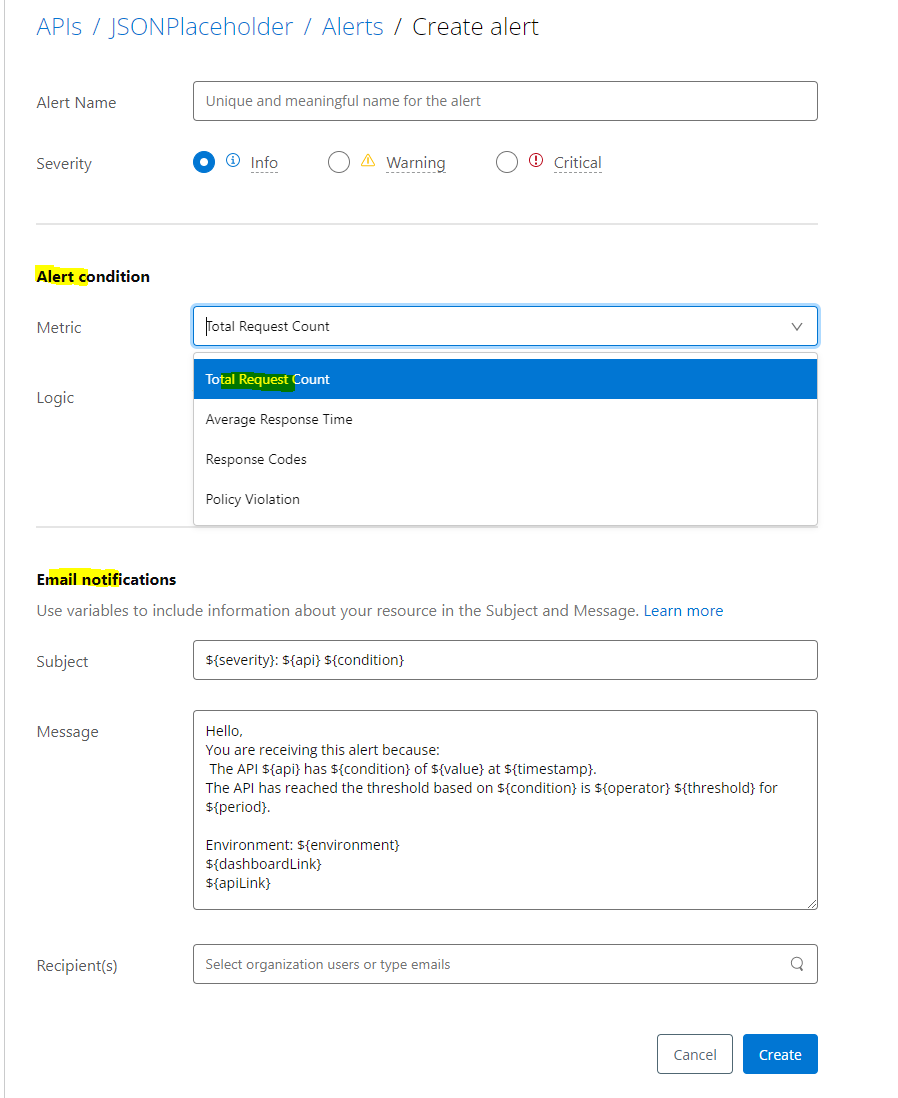Navigate to Alerts breadcrumb link
Image resolution: width=898 pixels, height=1098 pixels.
352,27
